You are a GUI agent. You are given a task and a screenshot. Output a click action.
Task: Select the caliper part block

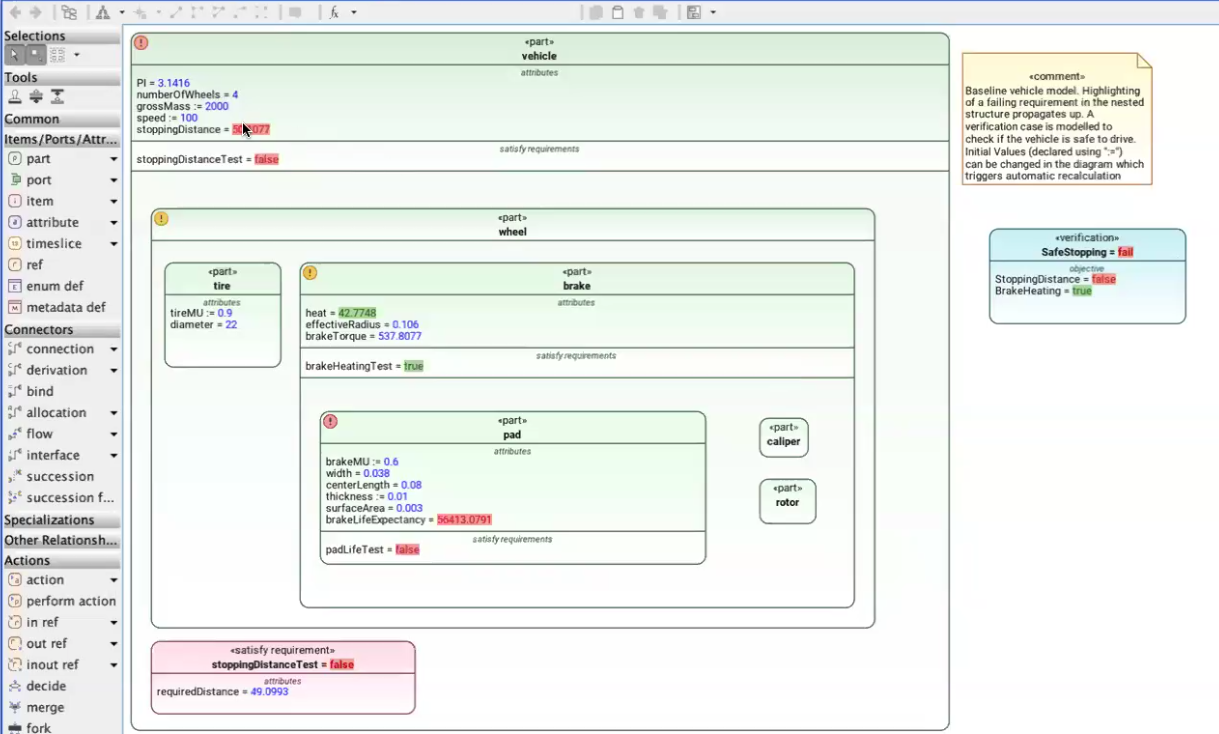(x=783, y=438)
